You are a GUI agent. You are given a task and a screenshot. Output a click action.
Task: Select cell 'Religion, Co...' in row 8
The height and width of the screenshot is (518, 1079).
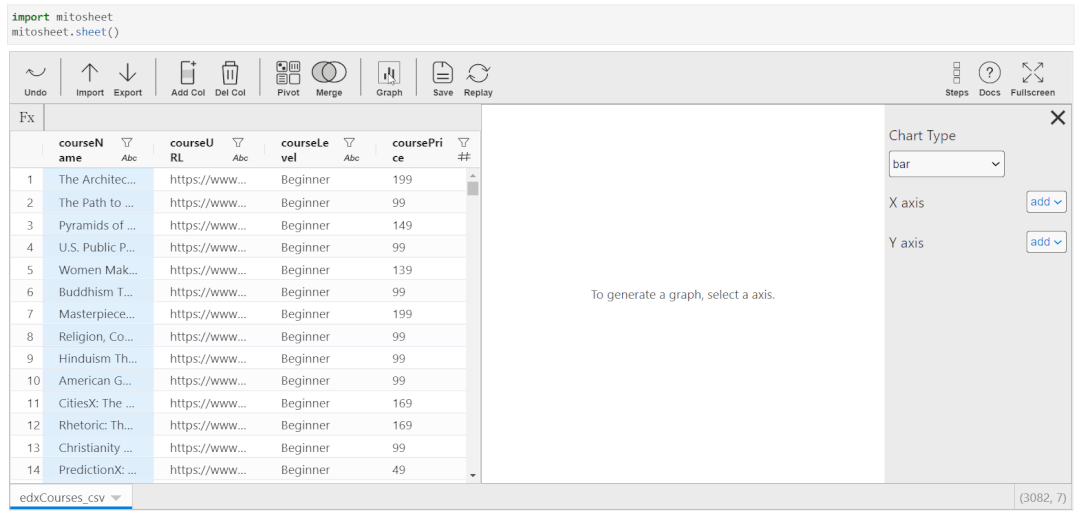pyautogui.click(x=98, y=336)
